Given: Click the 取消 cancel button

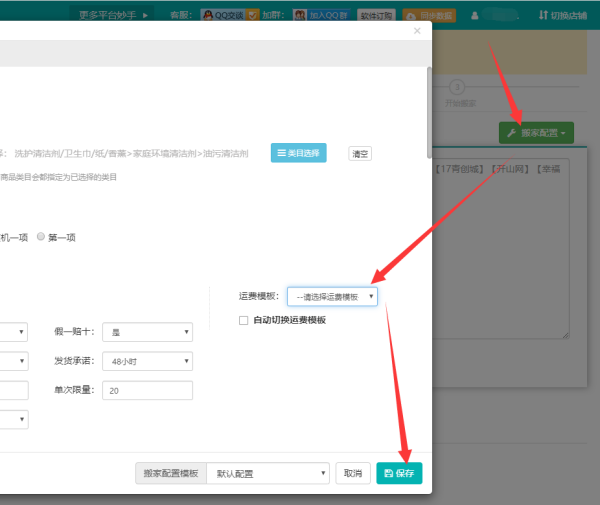Looking at the screenshot, I should coord(351,474).
